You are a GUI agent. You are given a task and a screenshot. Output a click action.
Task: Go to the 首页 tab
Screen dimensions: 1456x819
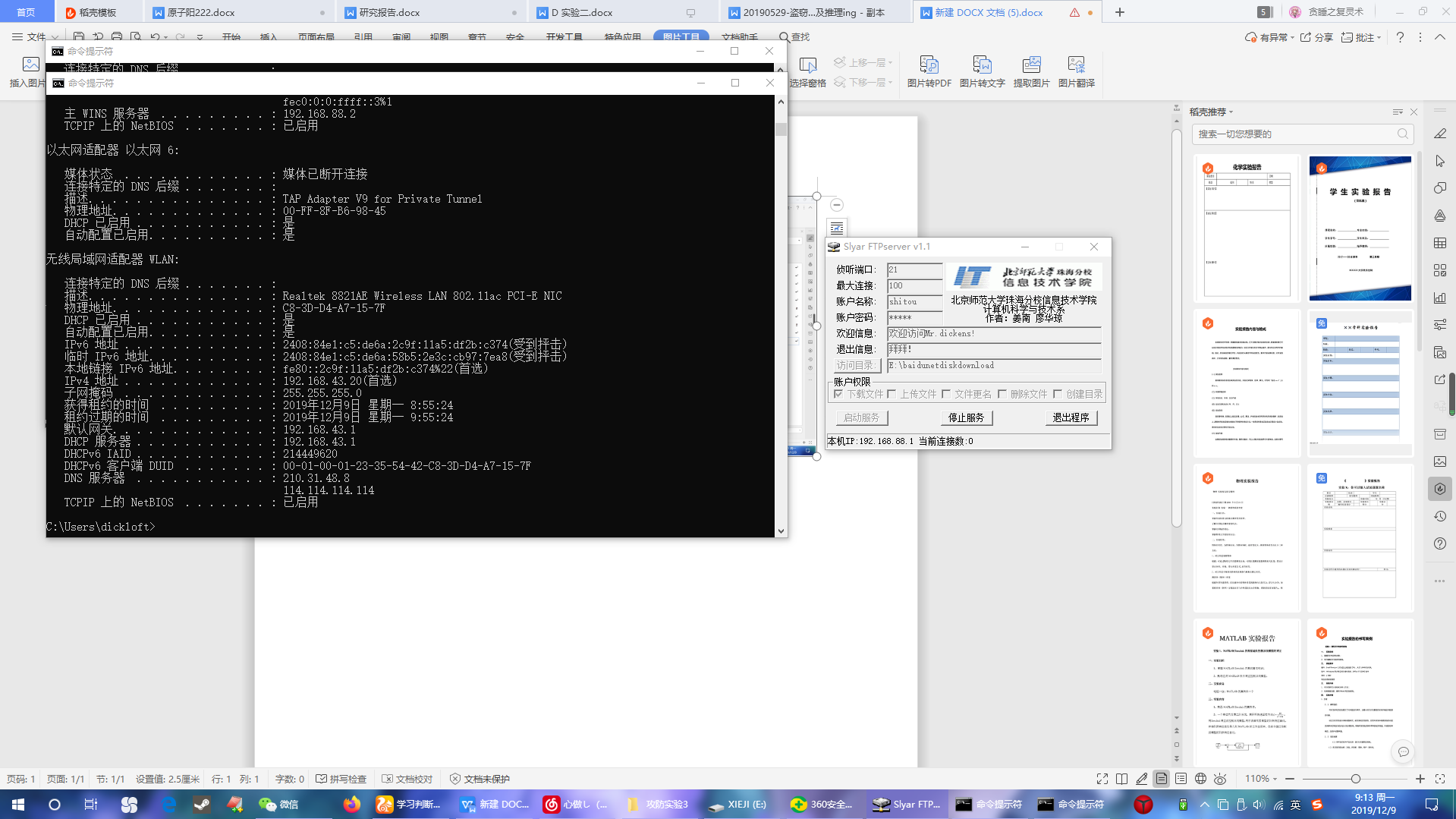pos(27,12)
